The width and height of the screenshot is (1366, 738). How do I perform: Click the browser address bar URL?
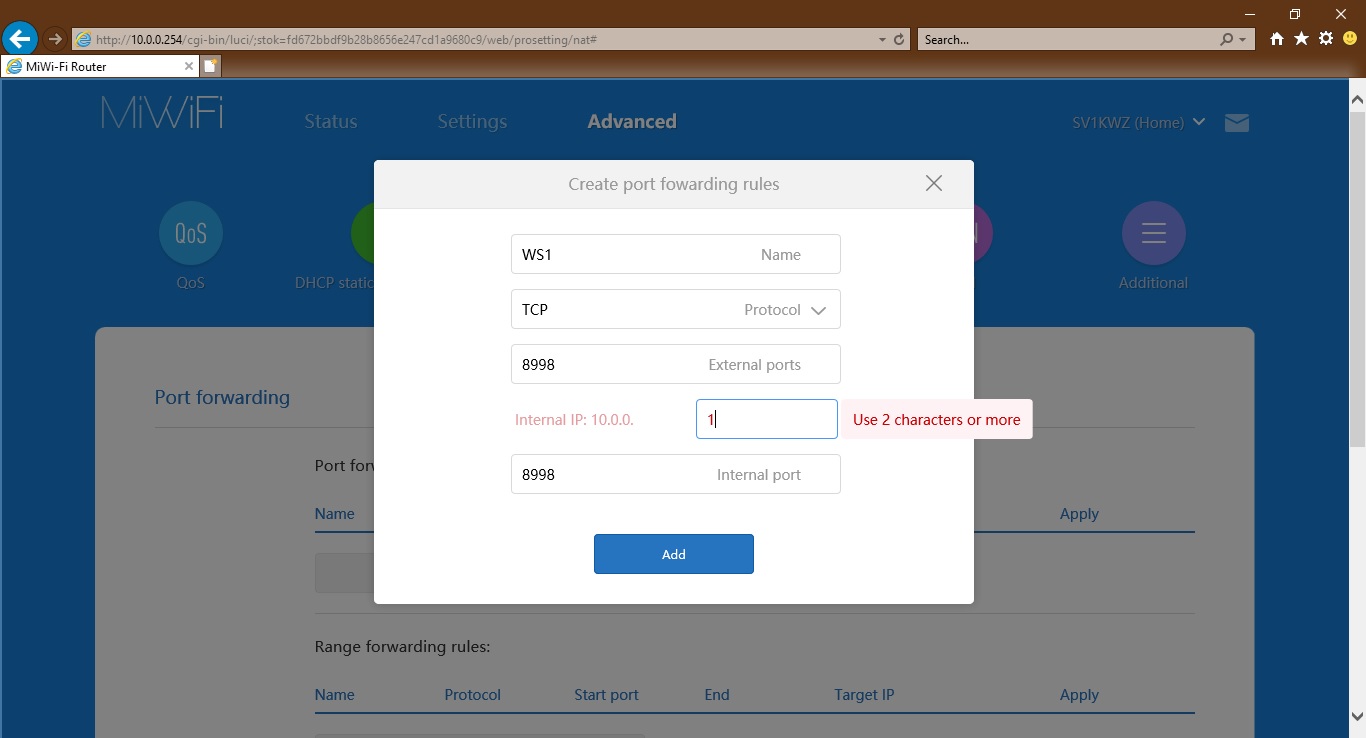click(x=475, y=40)
